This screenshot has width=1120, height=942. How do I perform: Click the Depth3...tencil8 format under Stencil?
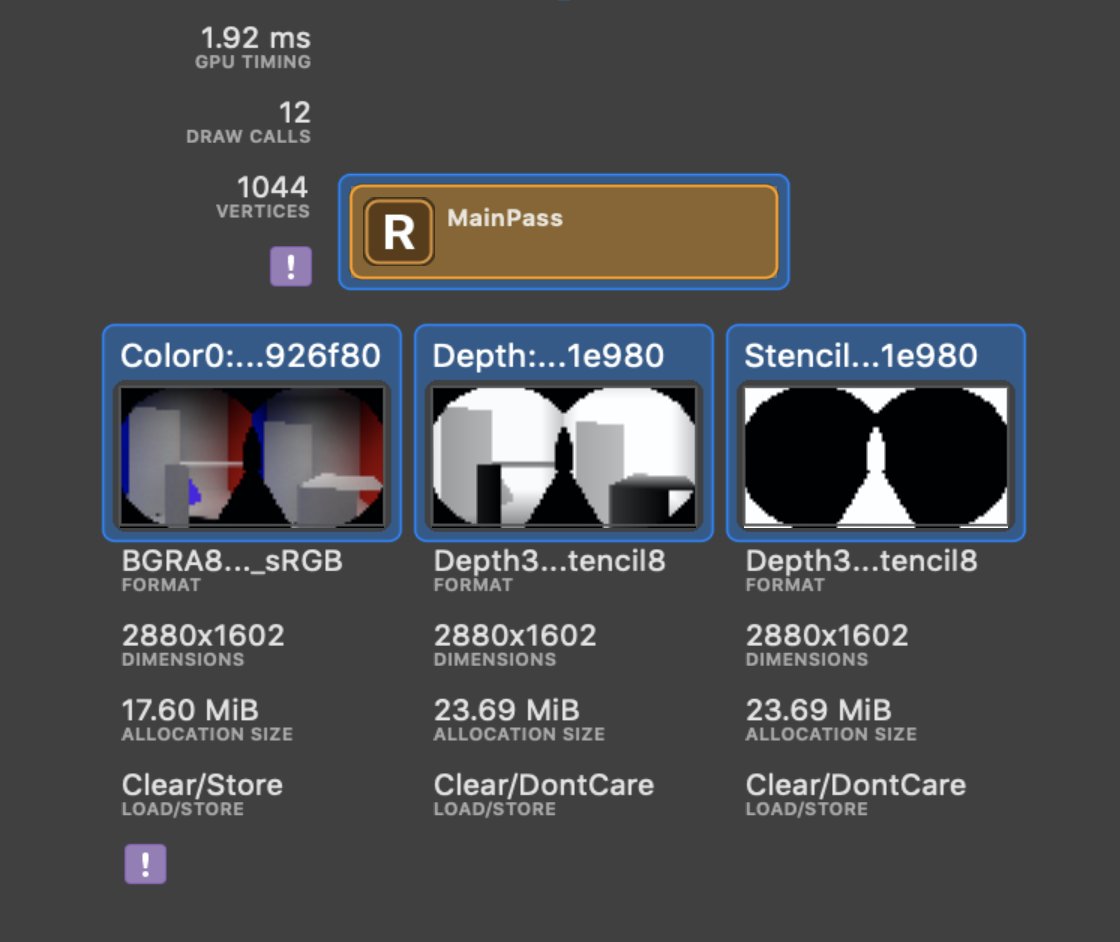pyautogui.click(x=861, y=561)
